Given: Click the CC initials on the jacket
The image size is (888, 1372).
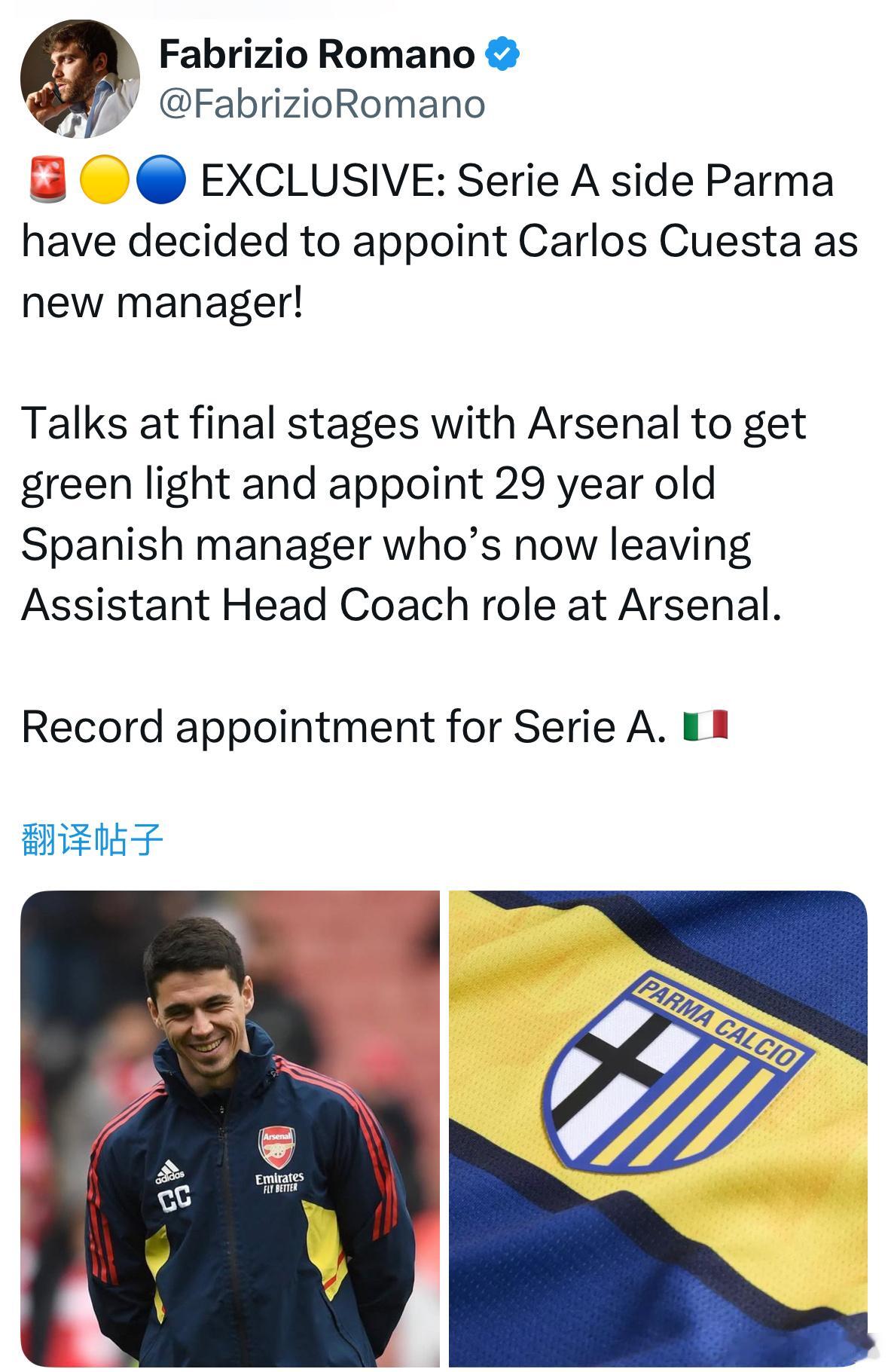Looking at the screenshot, I should tap(174, 1196).
